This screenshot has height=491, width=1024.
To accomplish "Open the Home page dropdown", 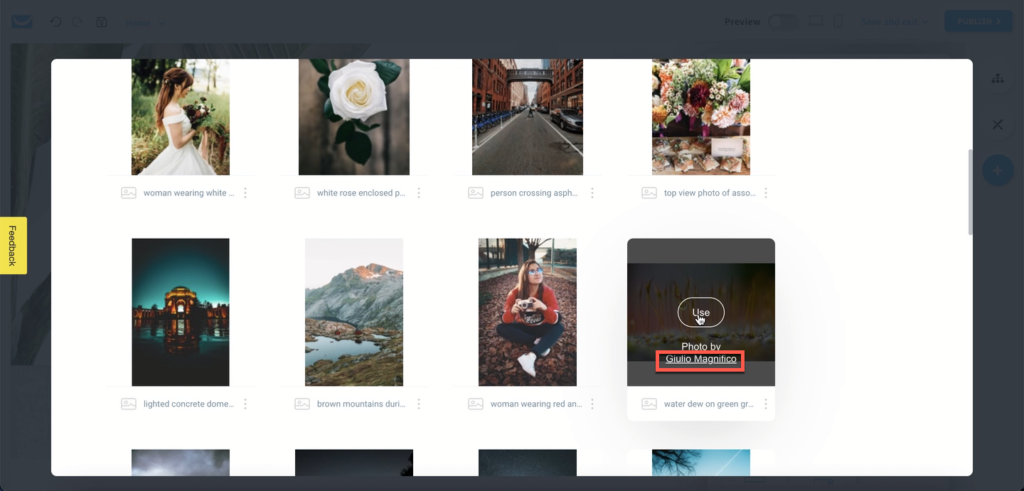I will point(145,22).
